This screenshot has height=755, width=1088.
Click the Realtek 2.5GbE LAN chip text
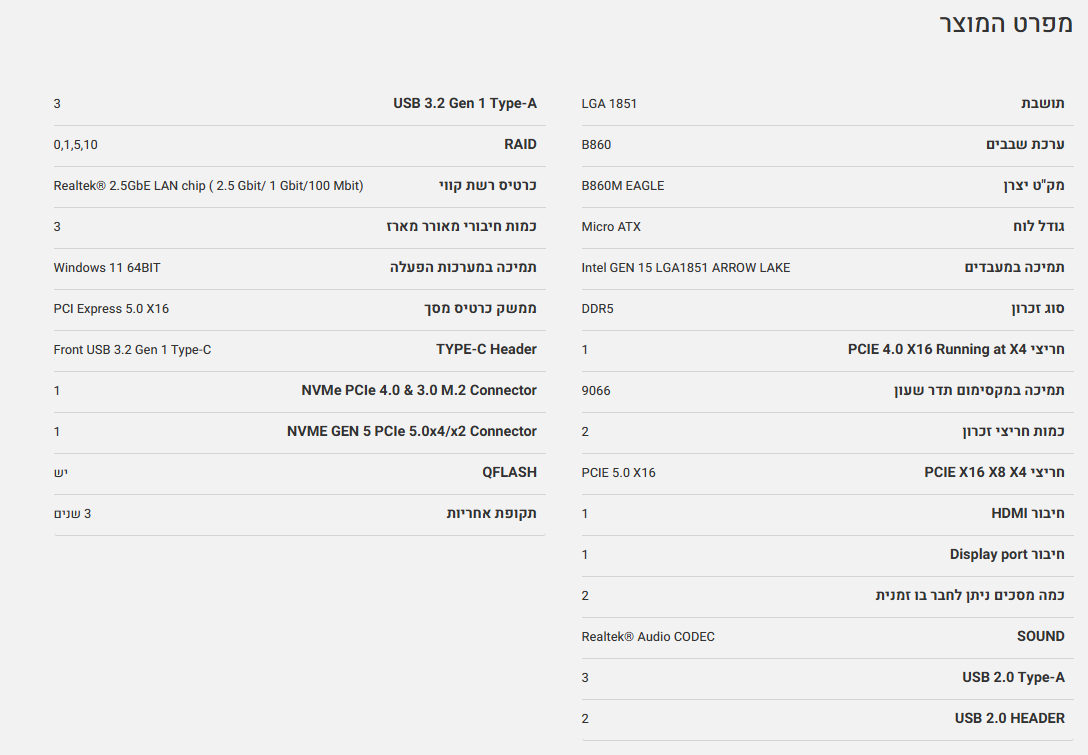[208, 186]
